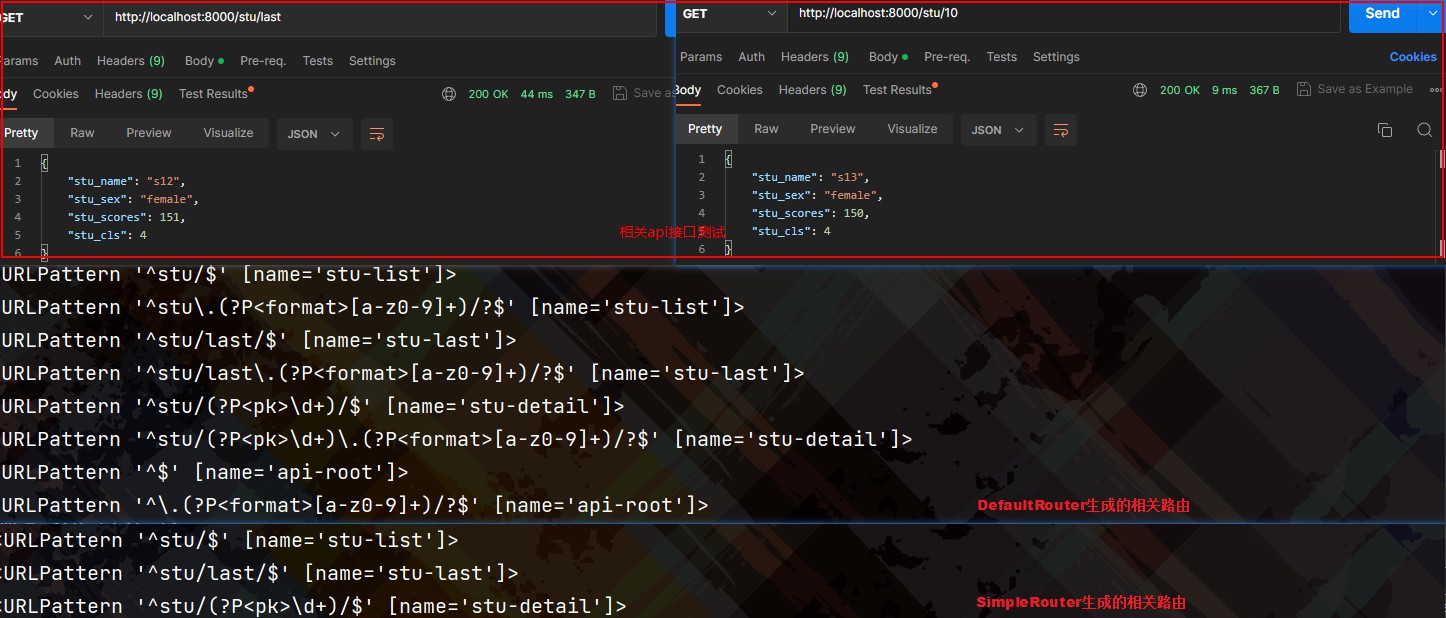Screen dimensions: 1446x618
Task: Select Preview view in the stu/last response
Action: pos(149,133)
